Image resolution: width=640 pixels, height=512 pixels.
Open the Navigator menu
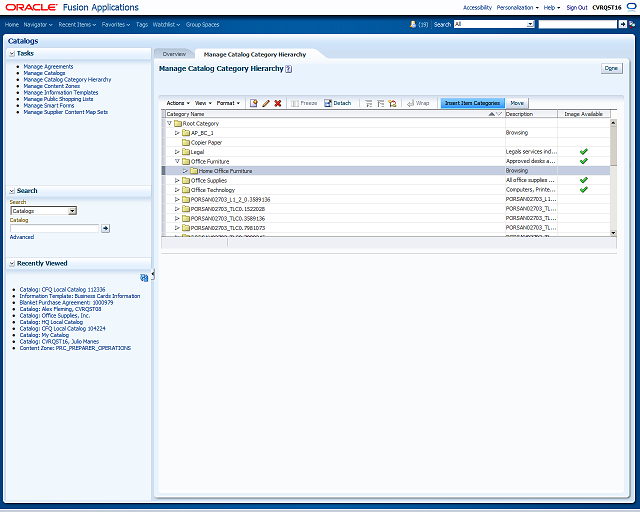[x=38, y=24]
